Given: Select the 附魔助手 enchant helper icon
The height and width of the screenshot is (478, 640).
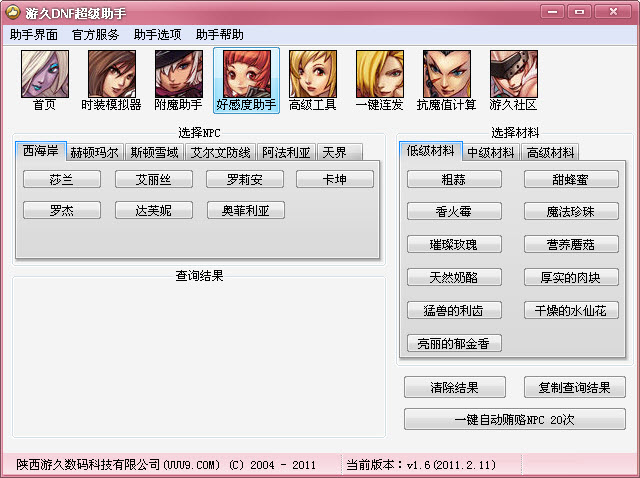Looking at the screenshot, I should (x=178, y=80).
